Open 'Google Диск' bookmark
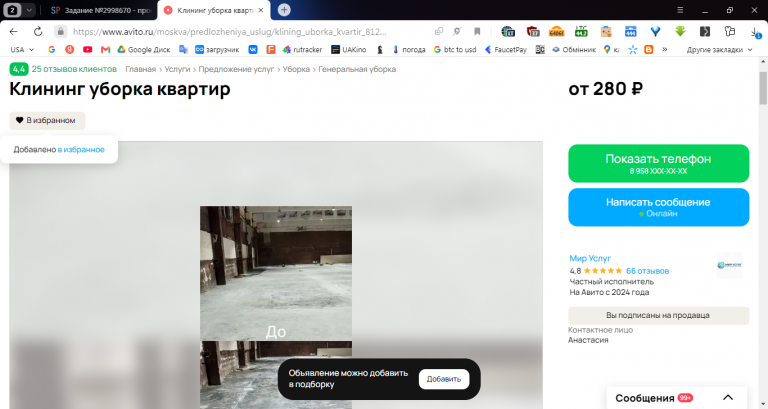Image resolution: width=768 pixels, height=409 pixels. click(144, 49)
